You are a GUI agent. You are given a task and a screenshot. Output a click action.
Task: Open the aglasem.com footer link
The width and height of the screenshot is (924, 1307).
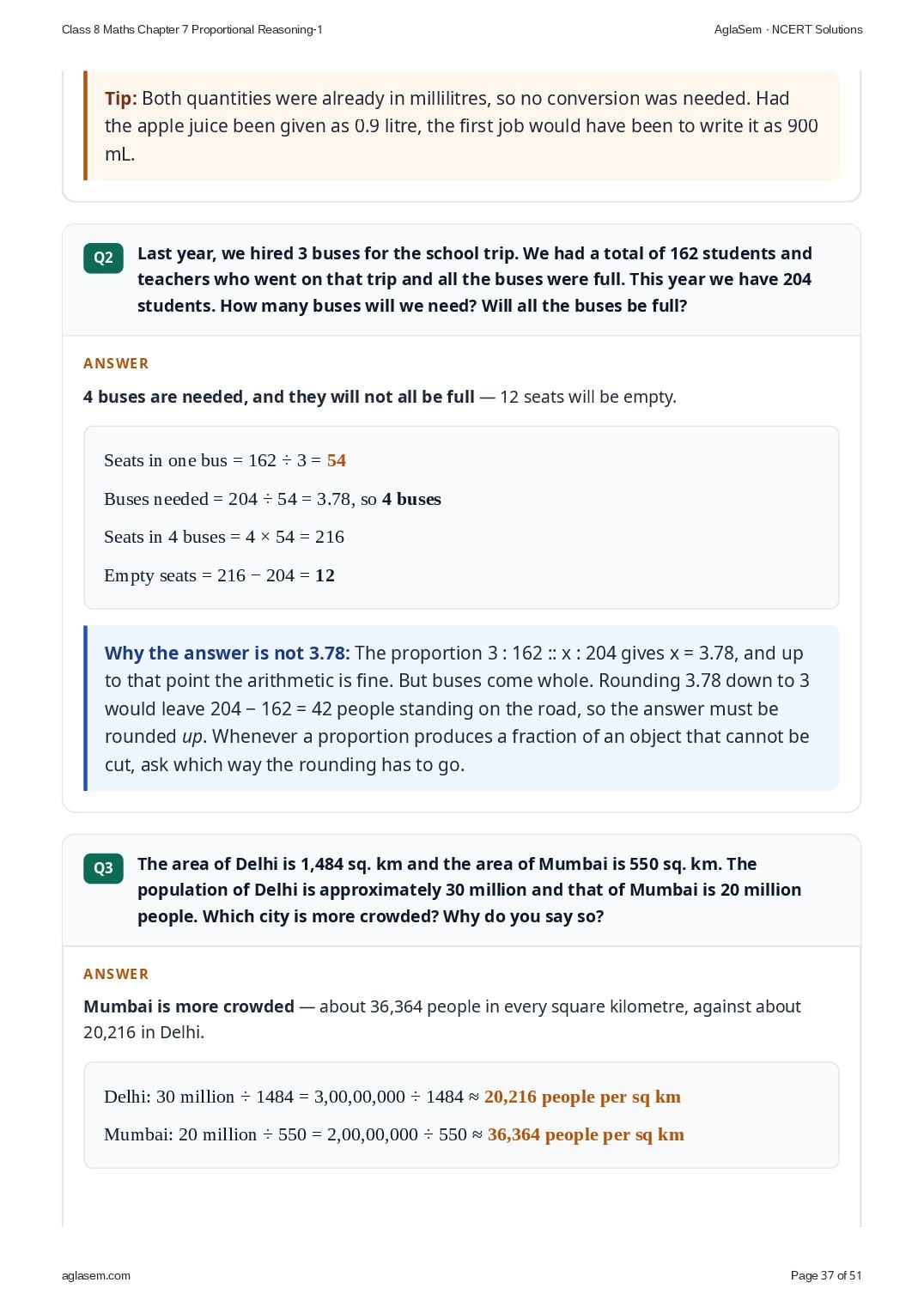point(96,1275)
